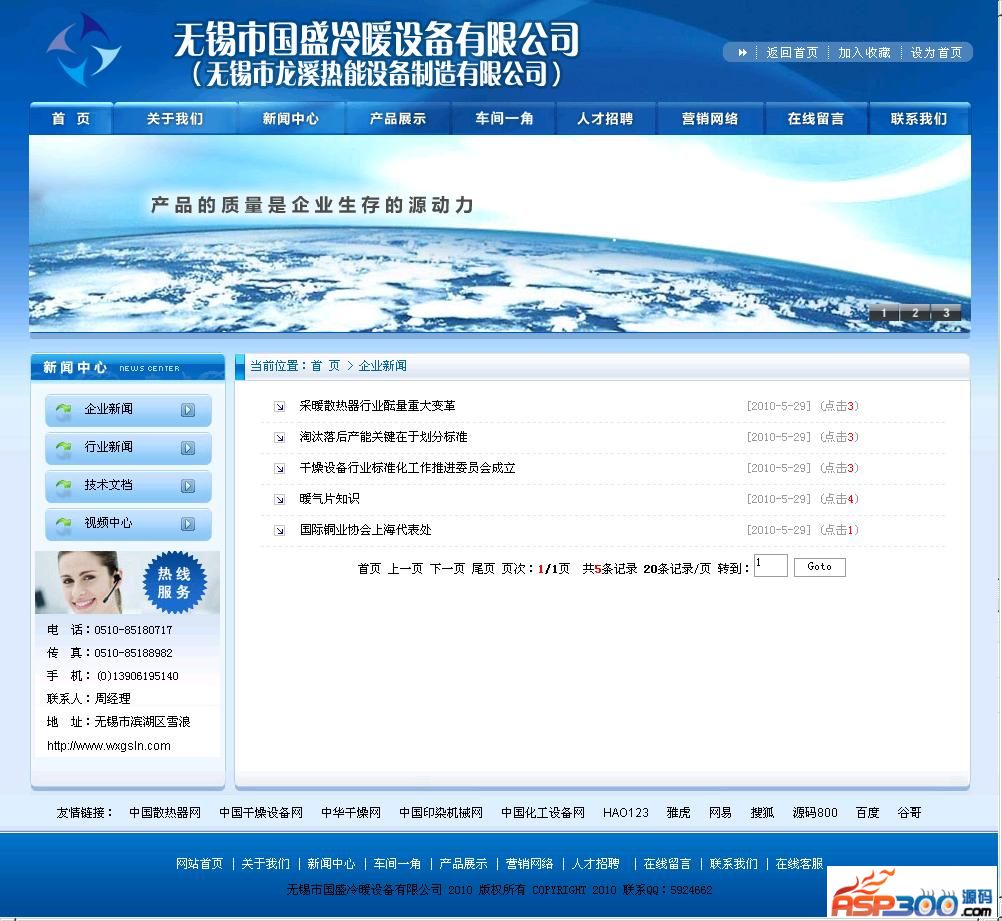Switch banner to slide 2
The height and width of the screenshot is (921, 1002).
915,313
